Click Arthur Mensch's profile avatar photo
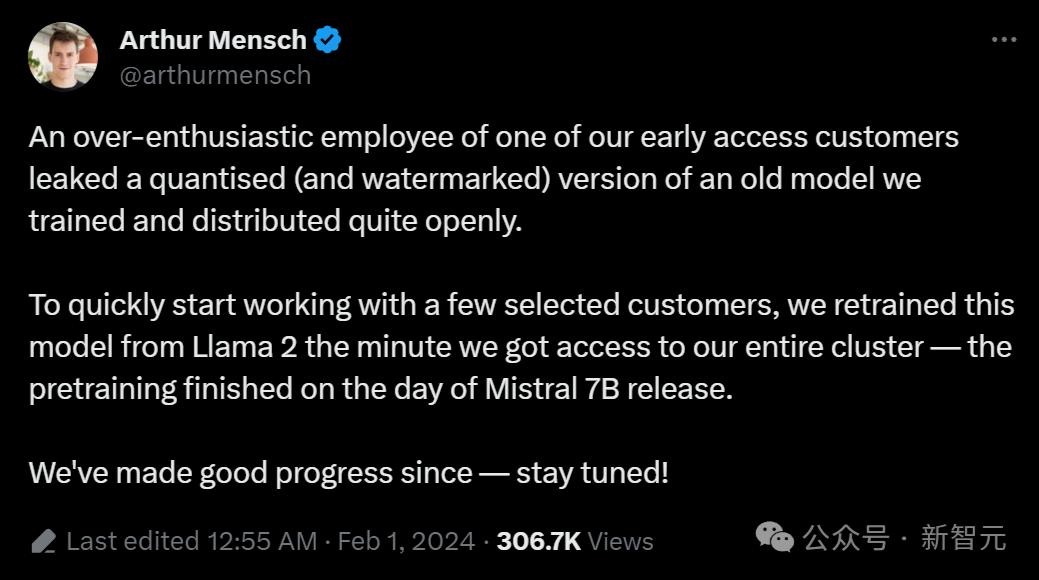This screenshot has width=1039, height=580. tap(62, 56)
